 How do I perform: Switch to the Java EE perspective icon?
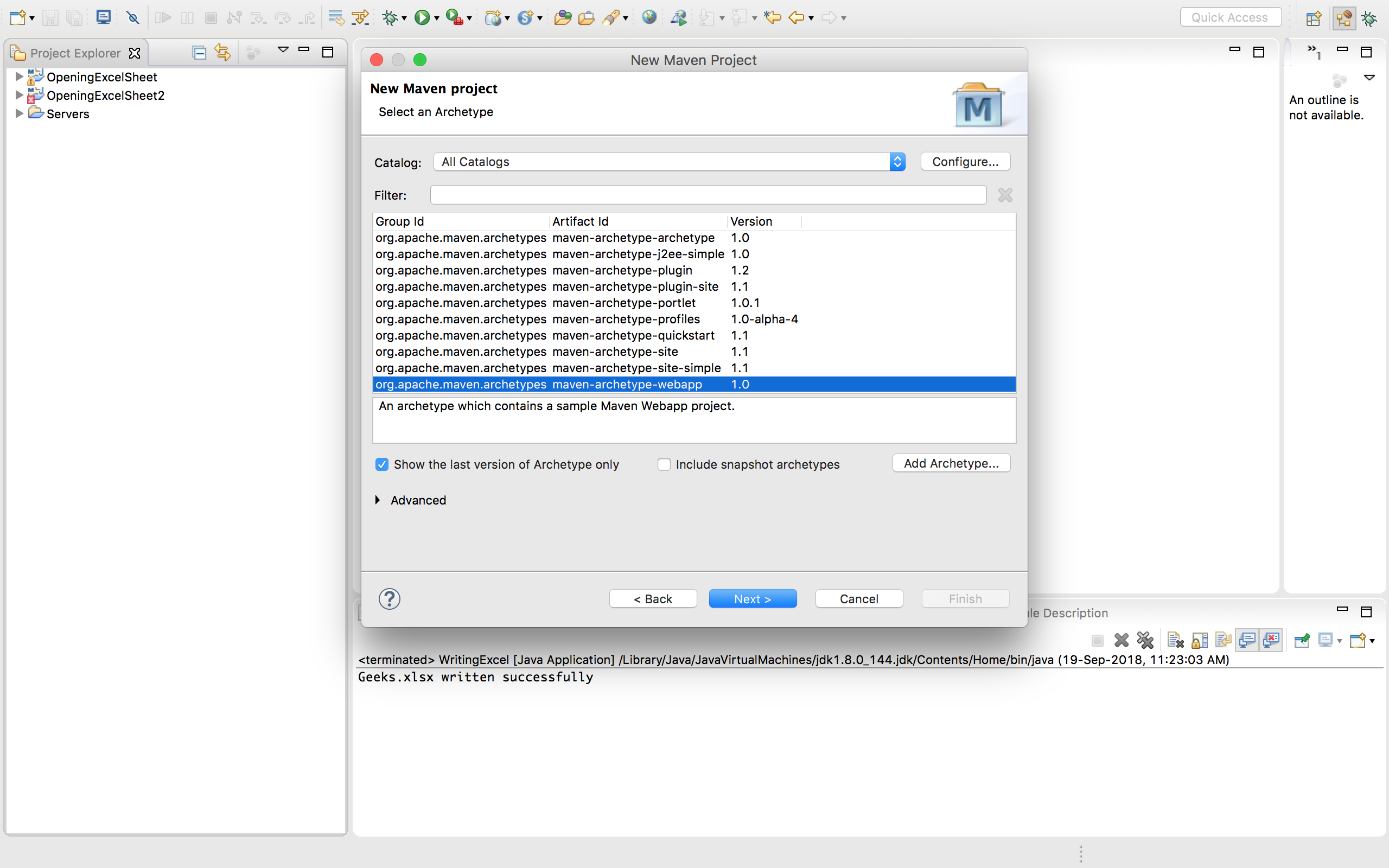[x=1343, y=18]
